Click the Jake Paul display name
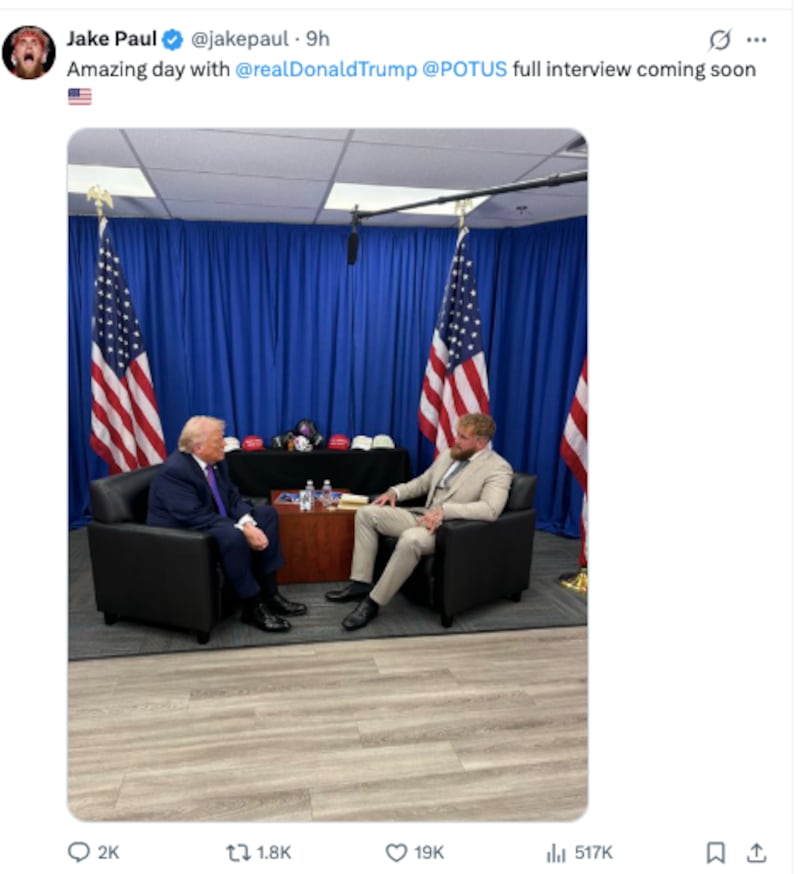800x874 pixels. (x=111, y=39)
